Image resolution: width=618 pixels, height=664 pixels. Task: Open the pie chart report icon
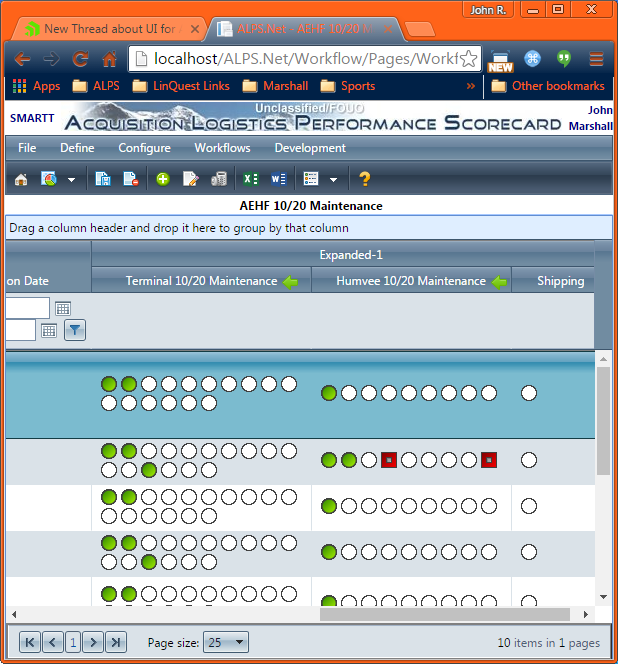(49, 179)
